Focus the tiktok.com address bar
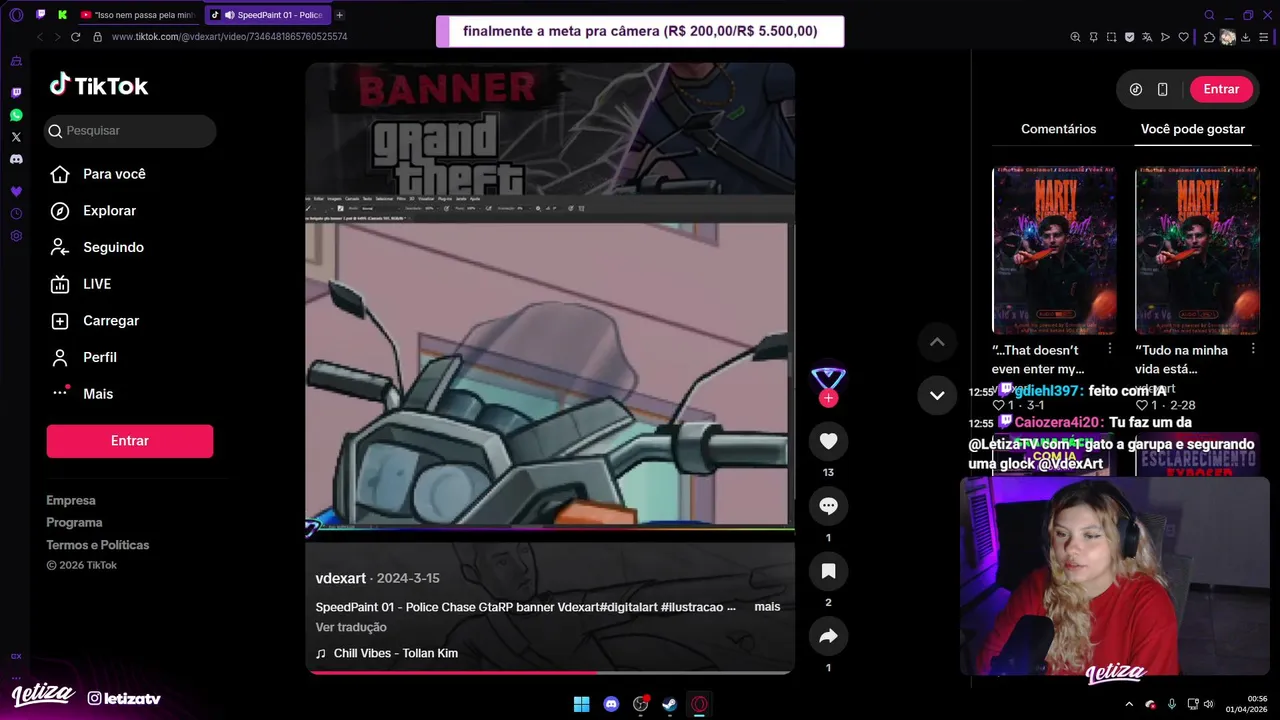This screenshot has width=1280, height=720. 230,37
